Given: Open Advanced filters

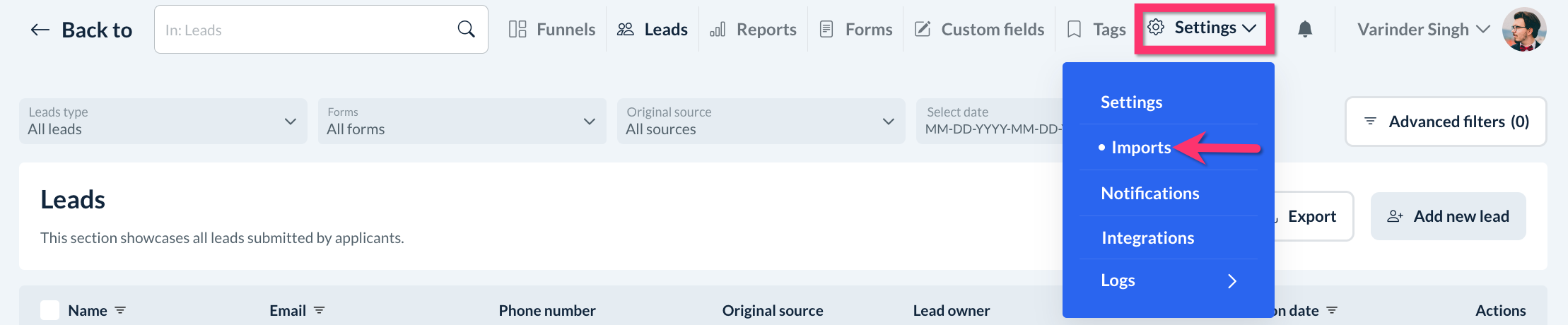Looking at the screenshot, I should (x=1446, y=122).
